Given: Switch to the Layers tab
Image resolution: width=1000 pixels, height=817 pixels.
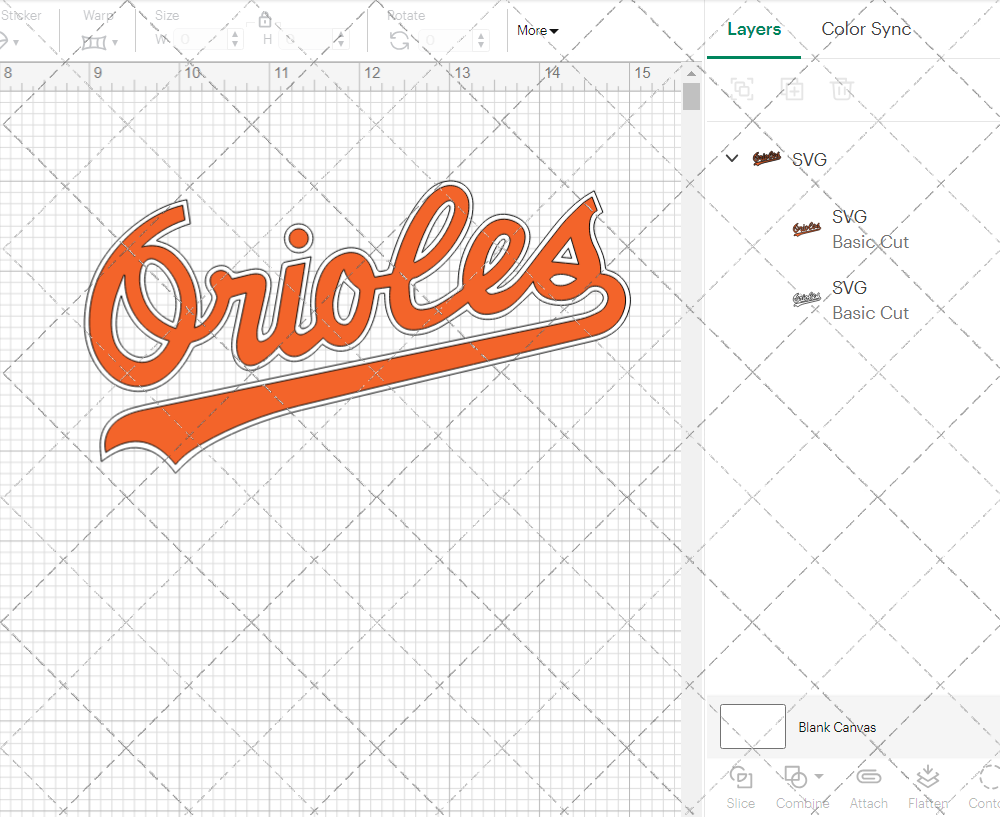Looking at the screenshot, I should (x=754, y=29).
